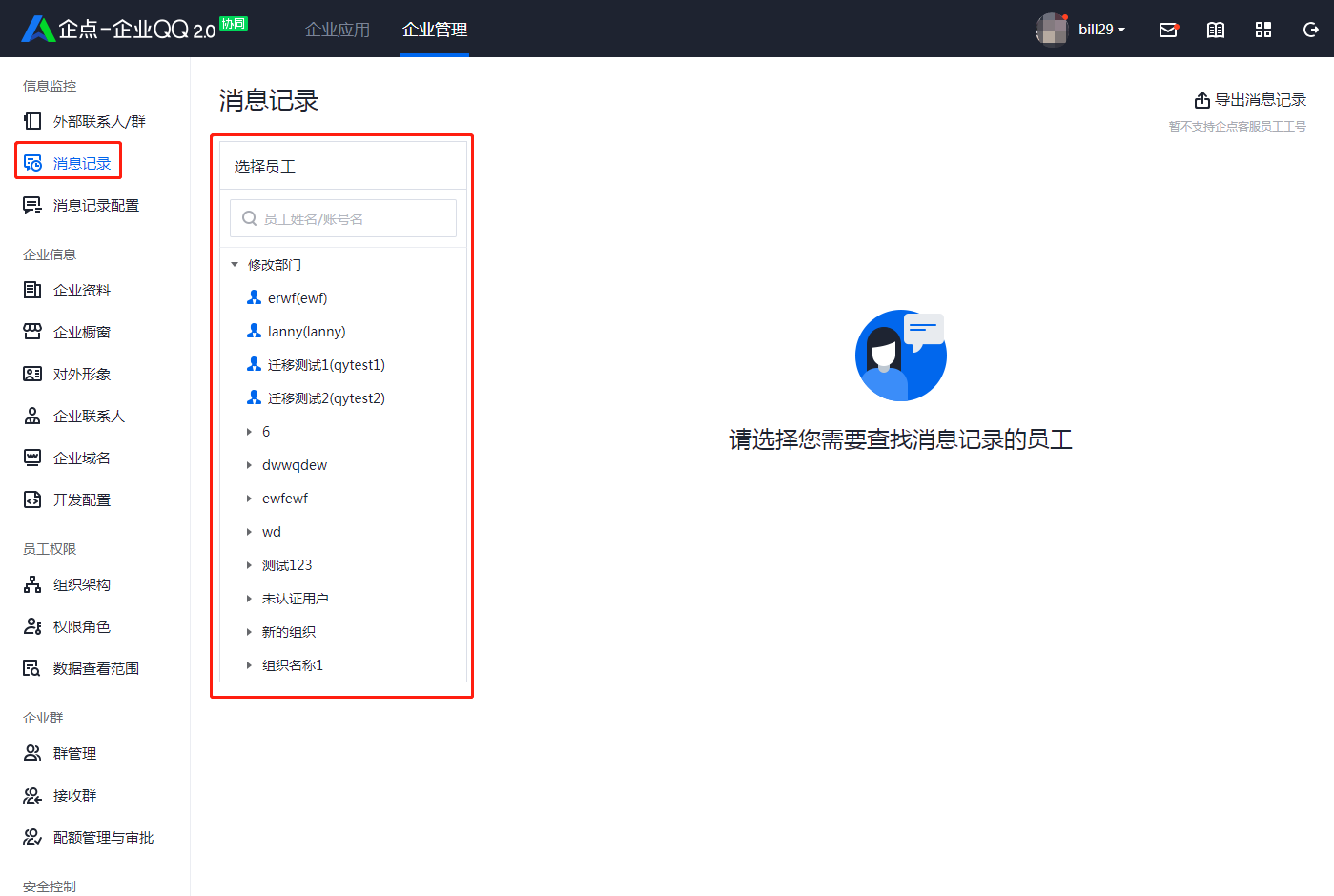The height and width of the screenshot is (896, 1334).
Task: Expand the dwwqdew department
Action: [x=249, y=465]
